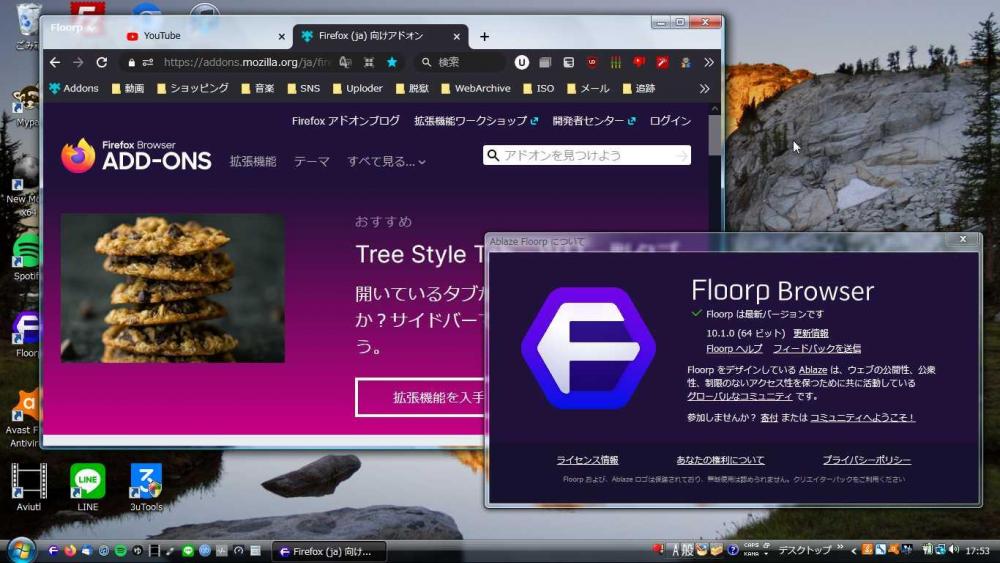Click the QR code icon in address bar

[x=369, y=62]
